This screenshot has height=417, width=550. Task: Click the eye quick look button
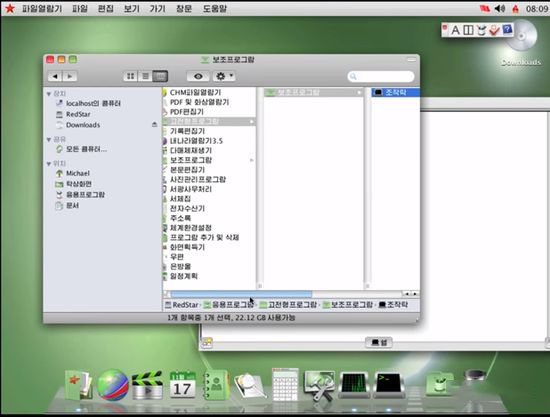point(198,76)
